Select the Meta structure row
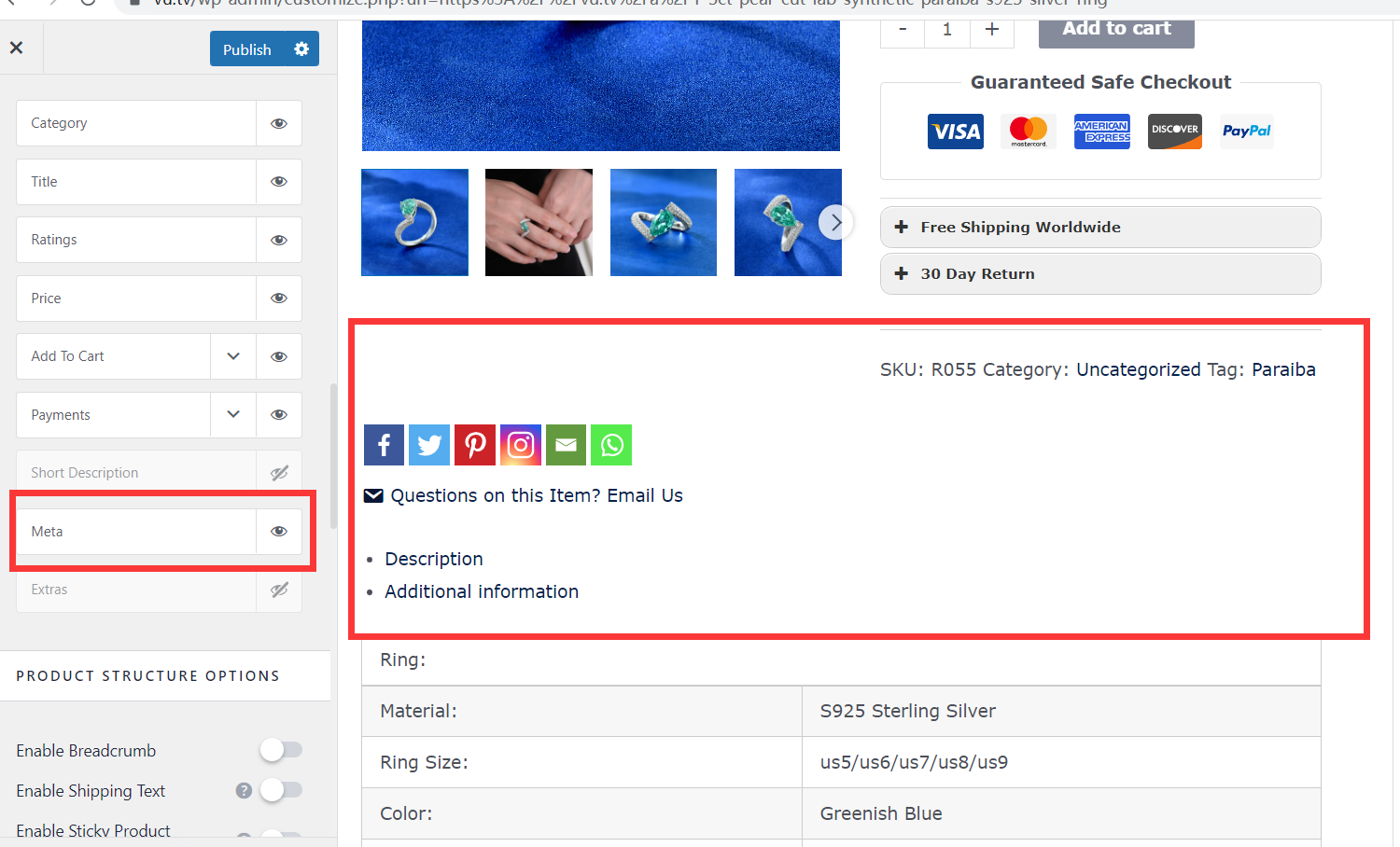This screenshot has width=1400, height=847. 136,532
